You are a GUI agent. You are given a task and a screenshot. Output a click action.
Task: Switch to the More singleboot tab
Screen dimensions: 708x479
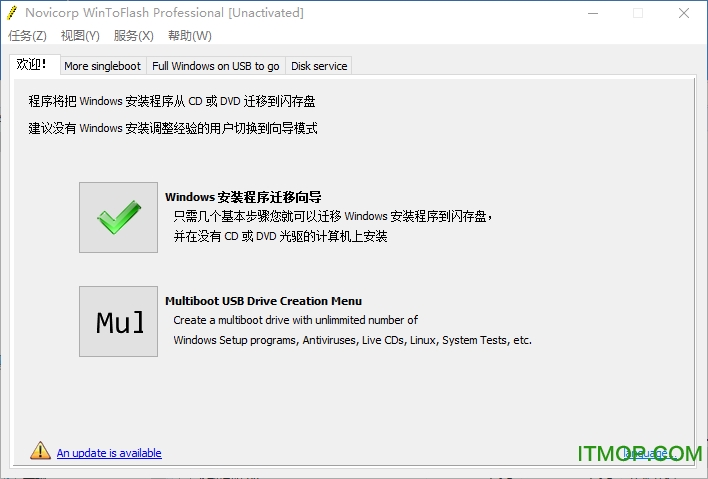tap(102, 66)
